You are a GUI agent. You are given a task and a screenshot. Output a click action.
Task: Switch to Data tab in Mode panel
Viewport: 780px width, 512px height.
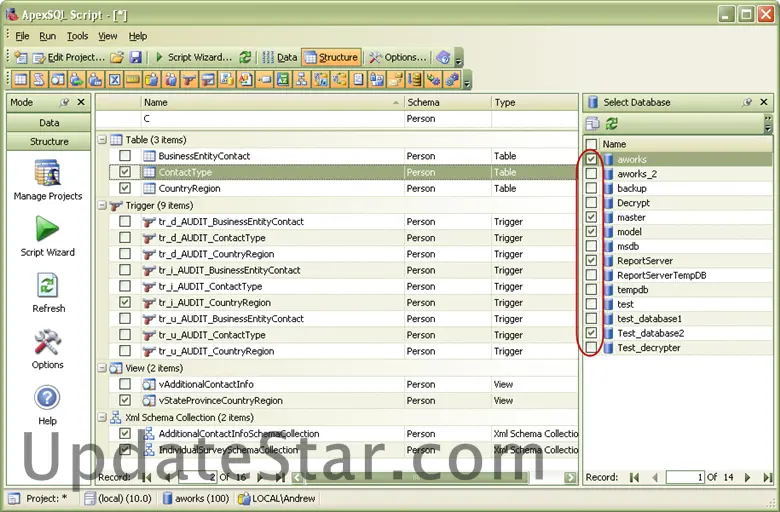(x=49, y=122)
